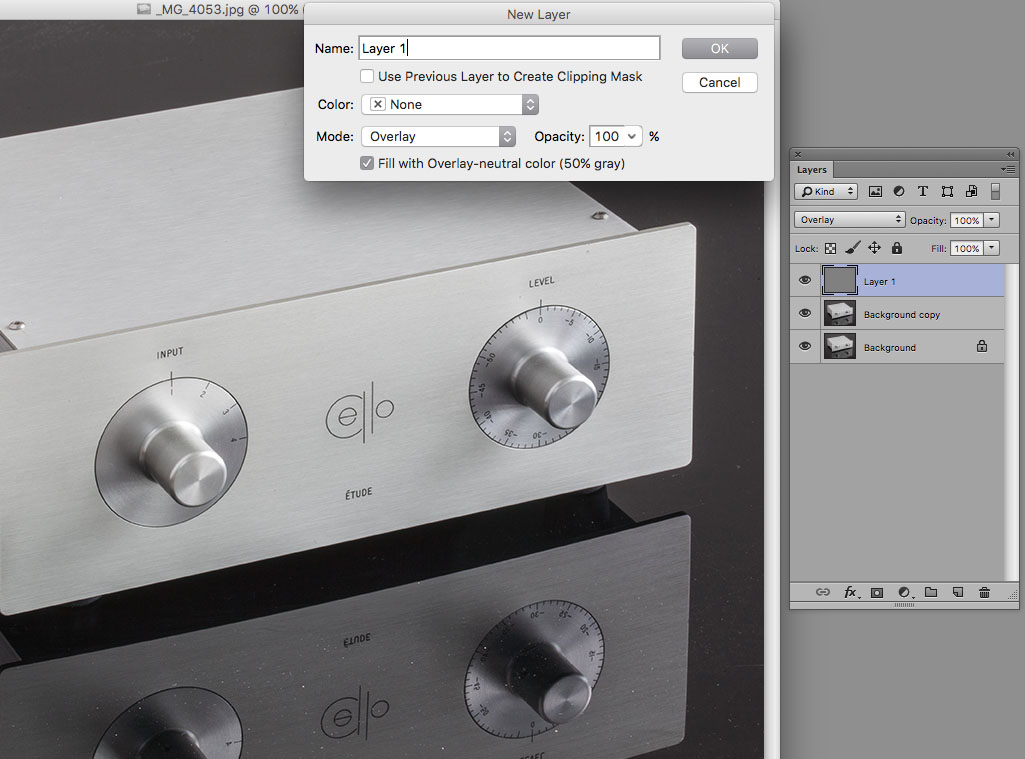
Task: Lock layer position icon
Action: click(x=874, y=248)
